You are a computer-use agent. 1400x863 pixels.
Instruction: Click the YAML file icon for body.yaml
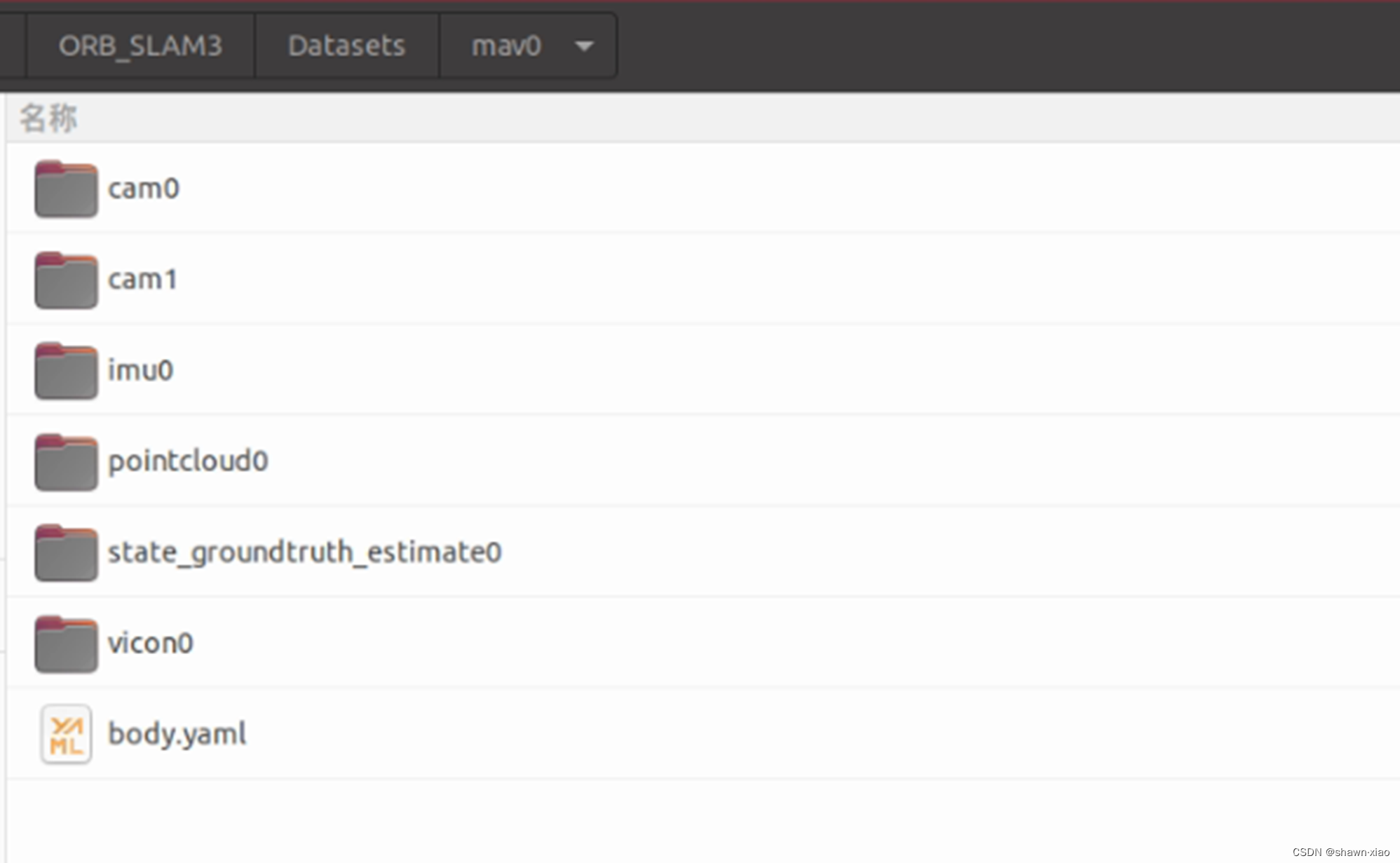coord(65,733)
